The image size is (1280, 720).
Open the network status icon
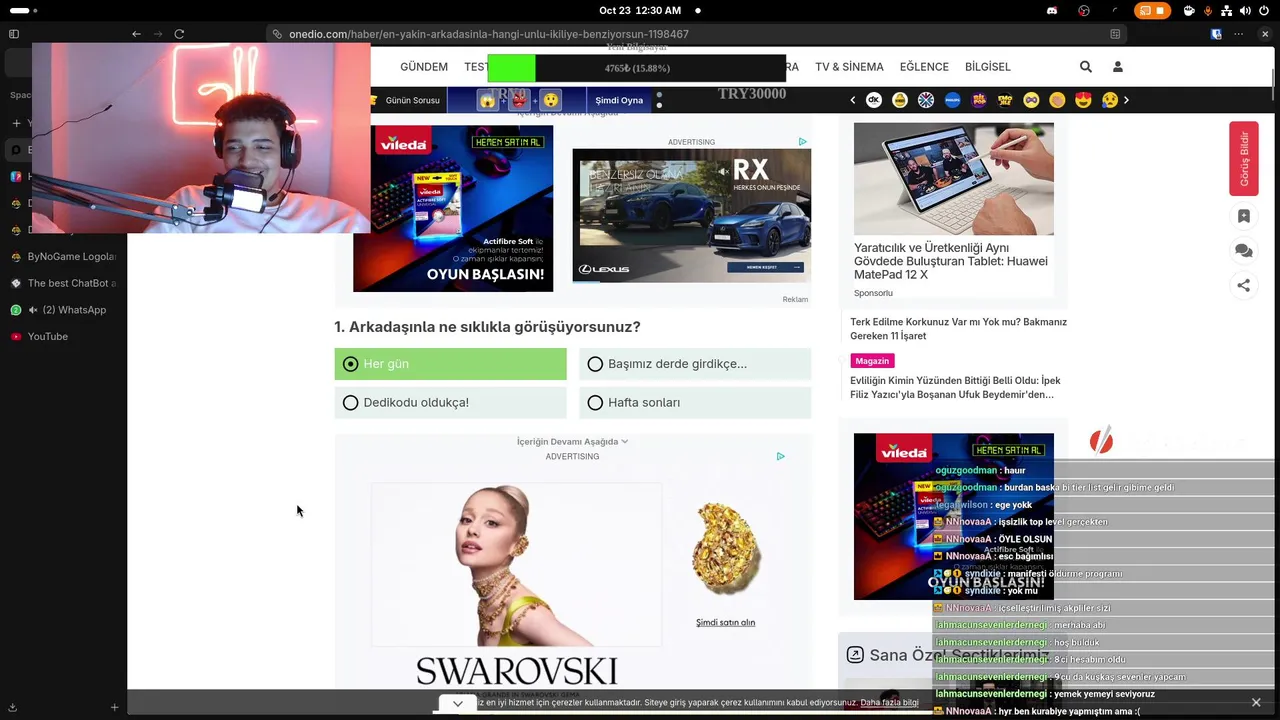pyautogui.click(x=1225, y=10)
